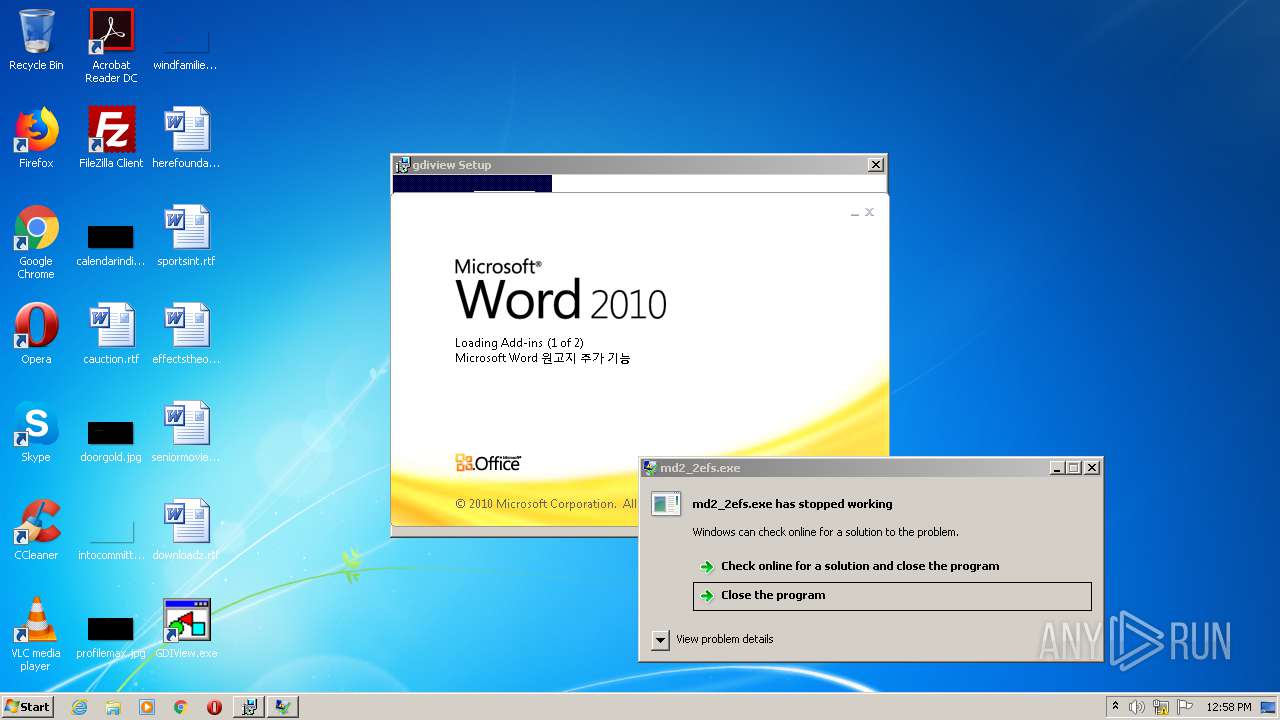Maximize the md2_2efs.exe error dialog
Image resolution: width=1280 pixels, height=720 pixels.
(1073, 468)
